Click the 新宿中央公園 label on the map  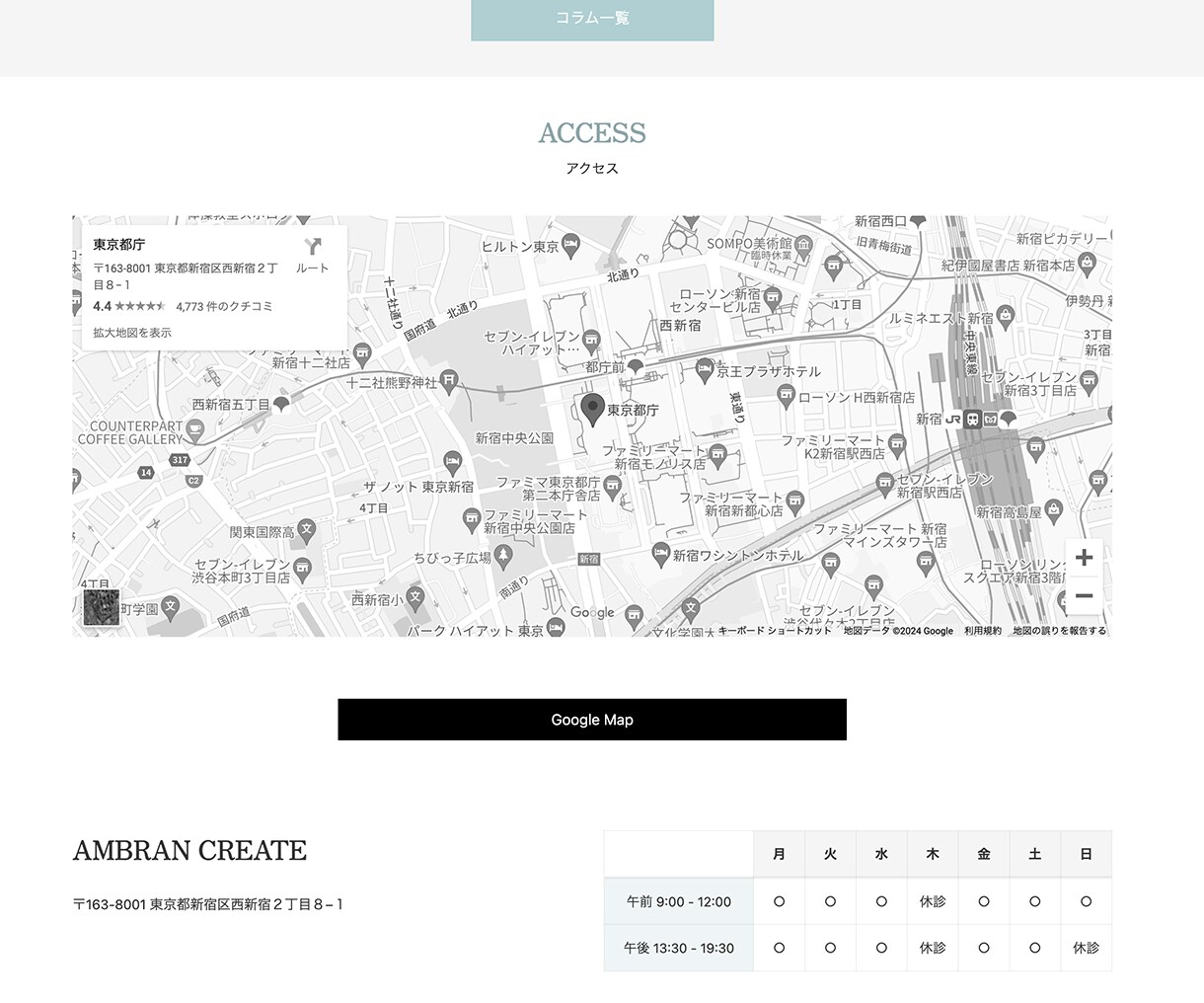coord(514,437)
